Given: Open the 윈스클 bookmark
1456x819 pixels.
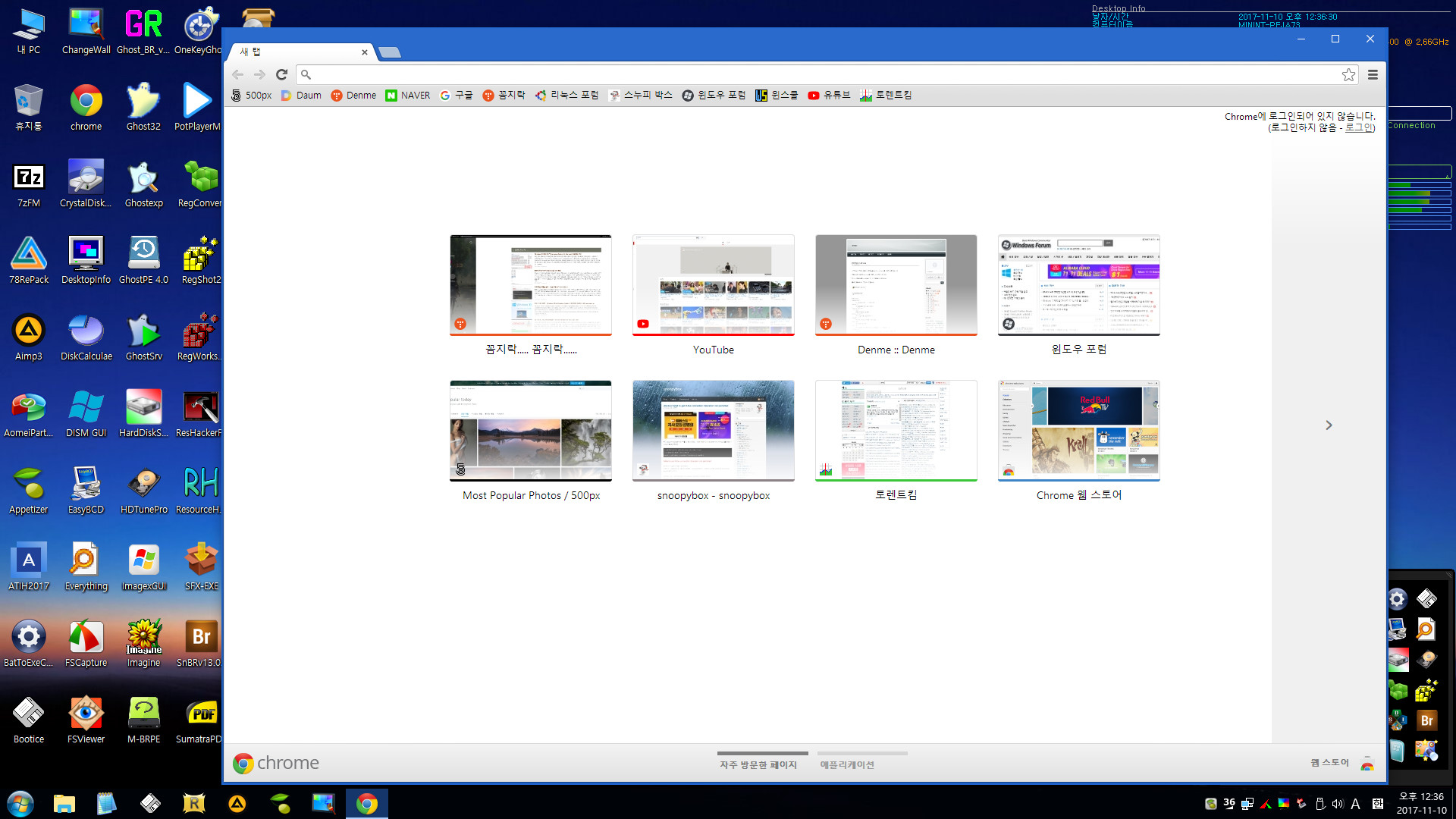Looking at the screenshot, I should (777, 96).
